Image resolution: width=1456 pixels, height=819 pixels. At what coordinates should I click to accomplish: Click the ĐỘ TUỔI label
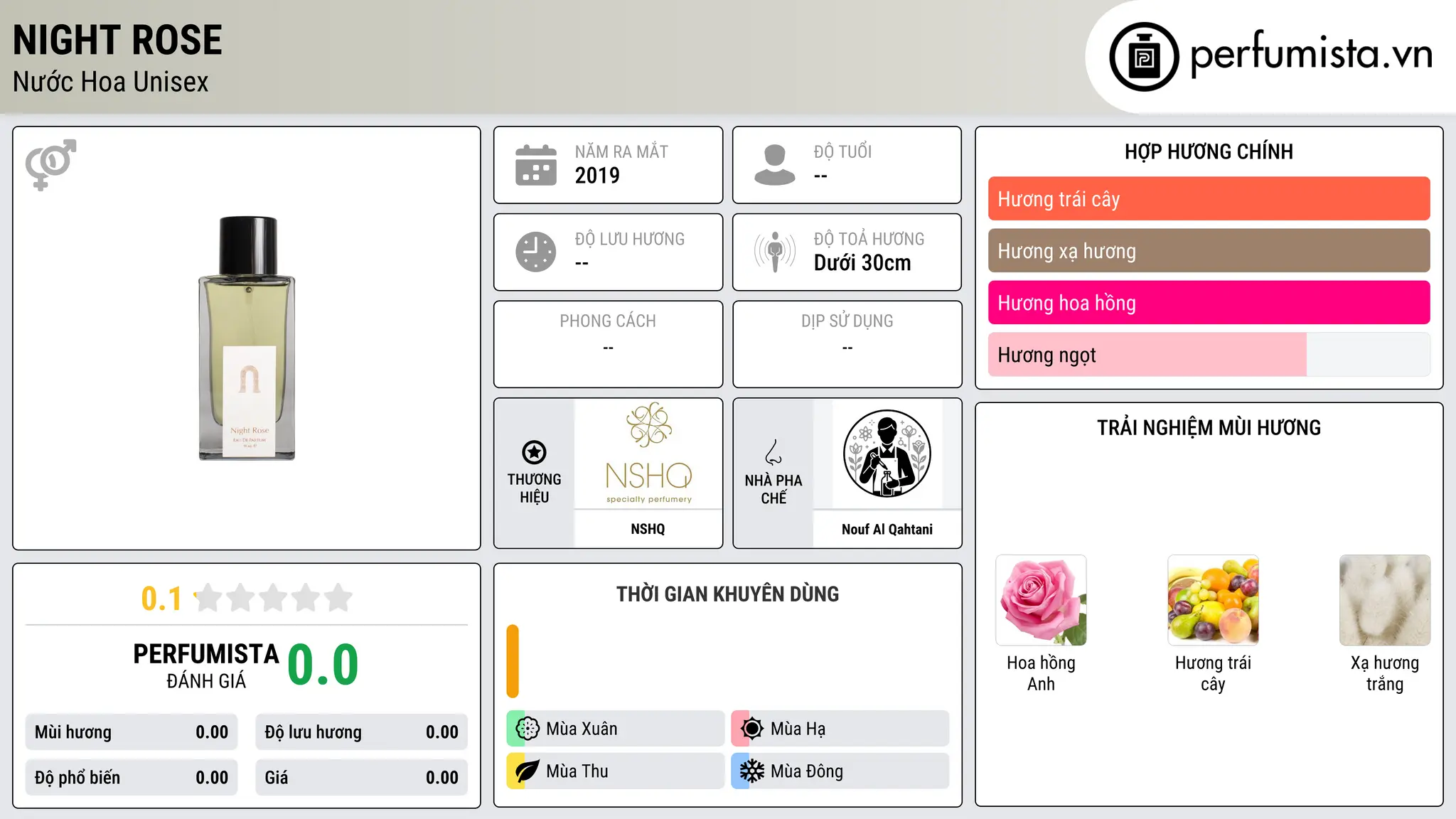click(842, 151)
